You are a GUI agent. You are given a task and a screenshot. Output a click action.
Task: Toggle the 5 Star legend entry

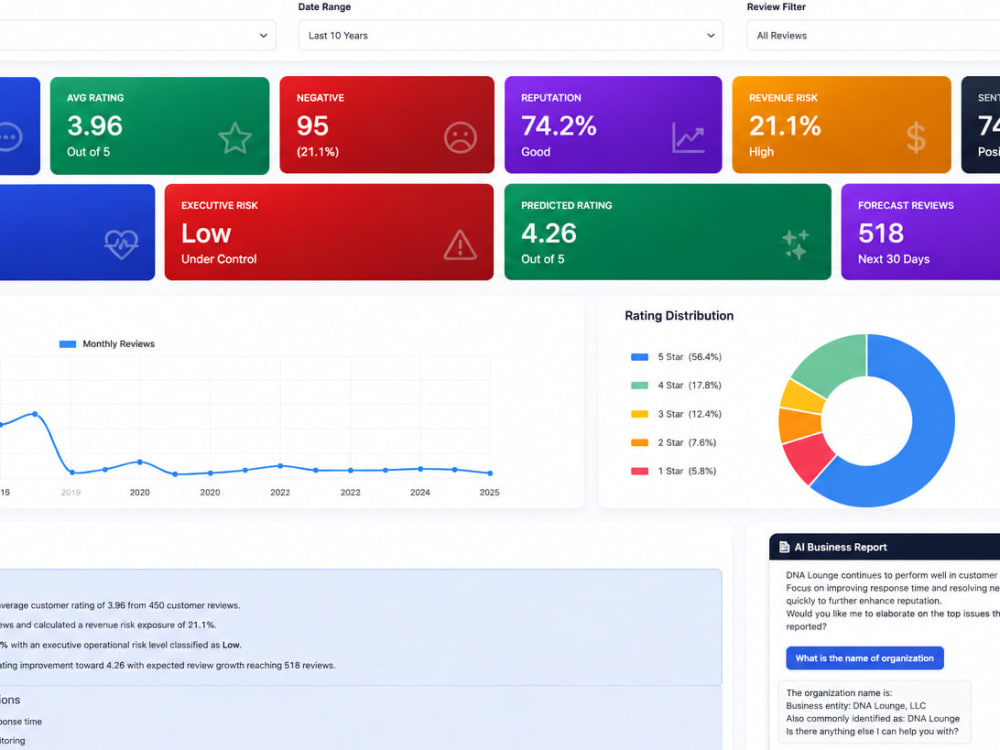click(x=676, y=357)
